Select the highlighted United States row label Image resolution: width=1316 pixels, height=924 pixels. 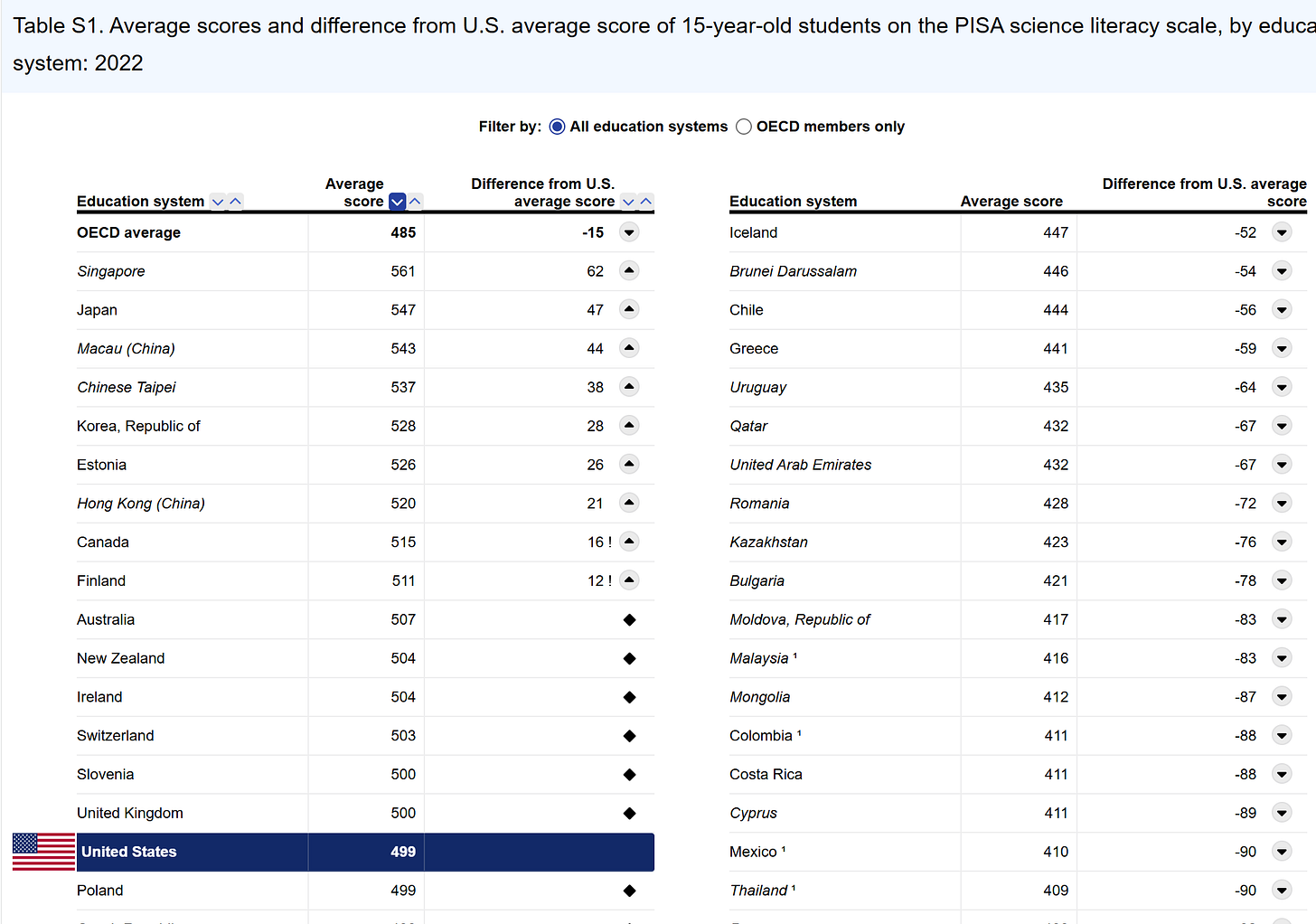129,852
